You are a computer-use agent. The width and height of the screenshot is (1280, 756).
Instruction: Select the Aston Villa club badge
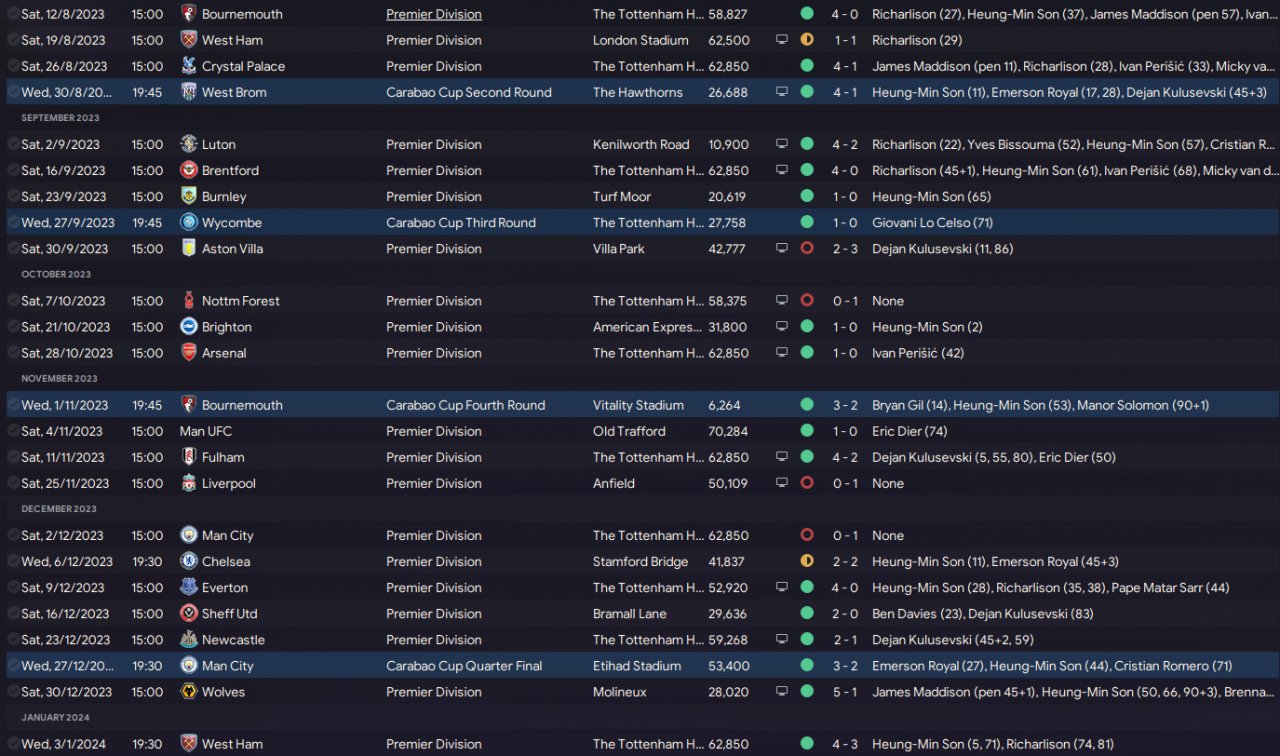tap(188, 248)
